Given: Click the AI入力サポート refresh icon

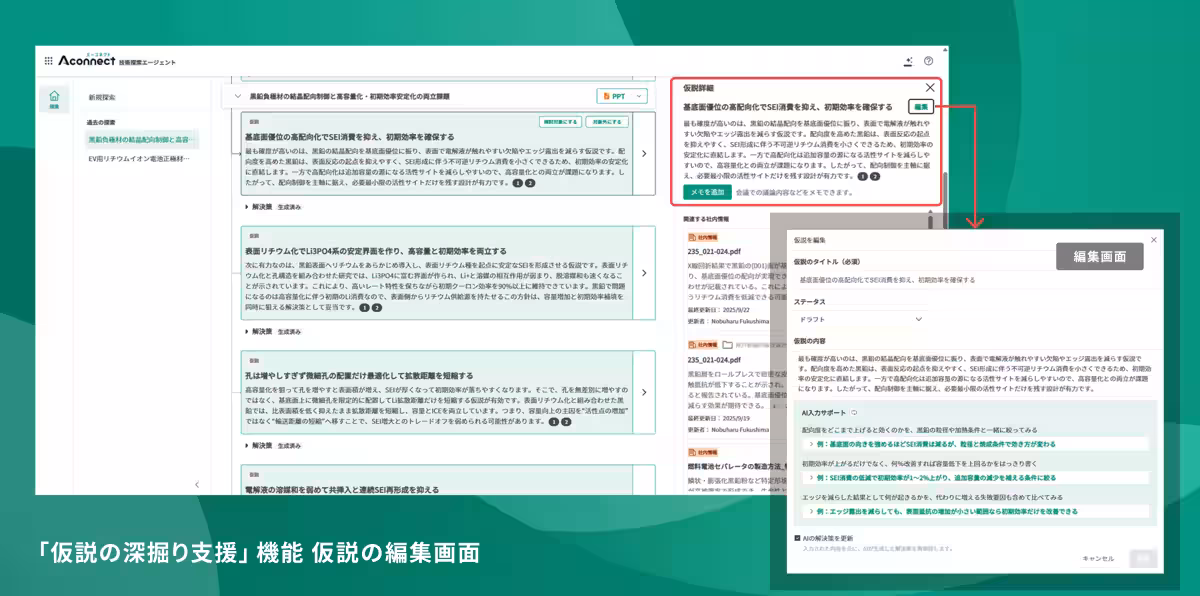Looking at the screenshot, I should pyautogui.click(x=853, y=412).
